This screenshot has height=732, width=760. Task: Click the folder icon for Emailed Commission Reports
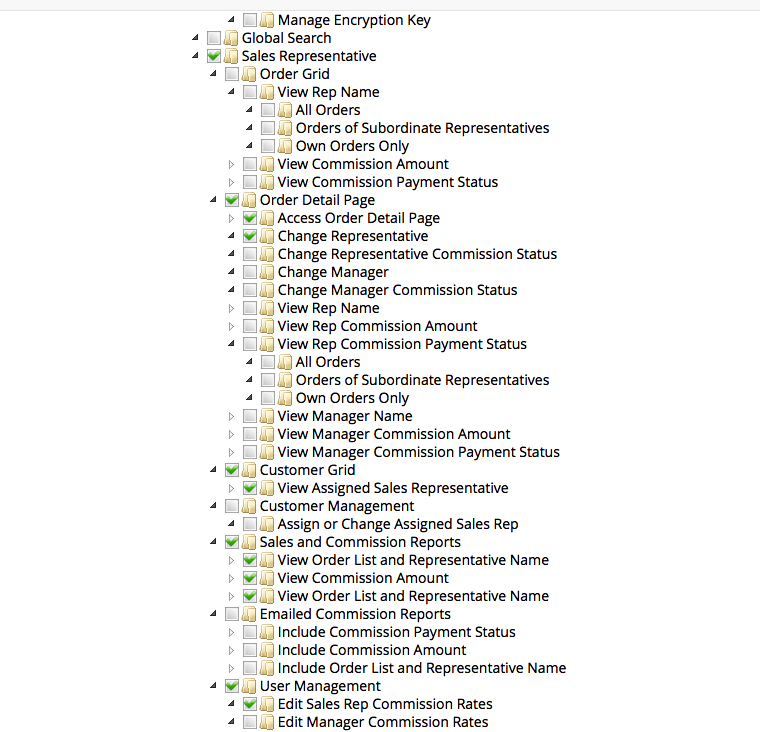tap(249, 614)
